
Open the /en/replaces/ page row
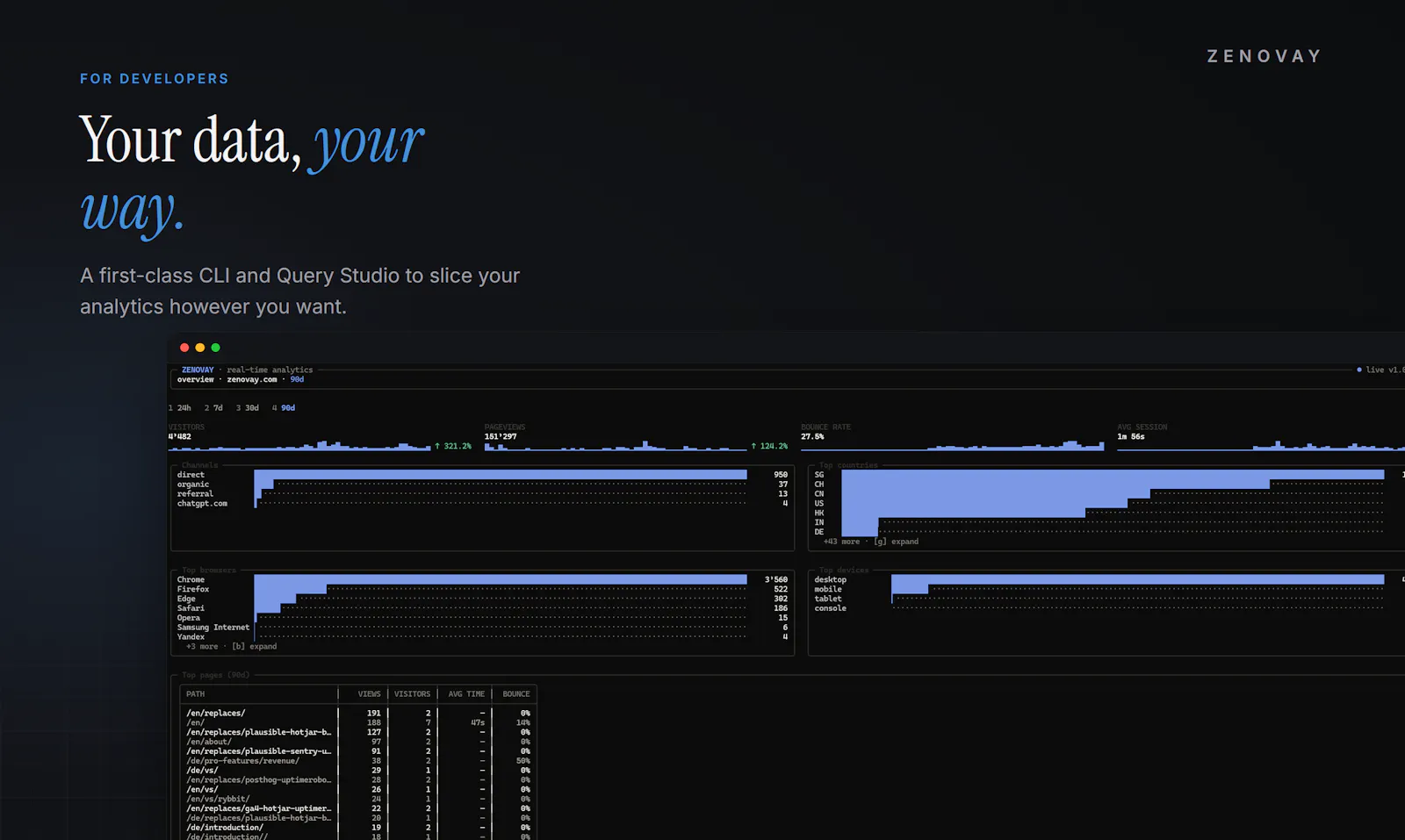click(358, 714)
